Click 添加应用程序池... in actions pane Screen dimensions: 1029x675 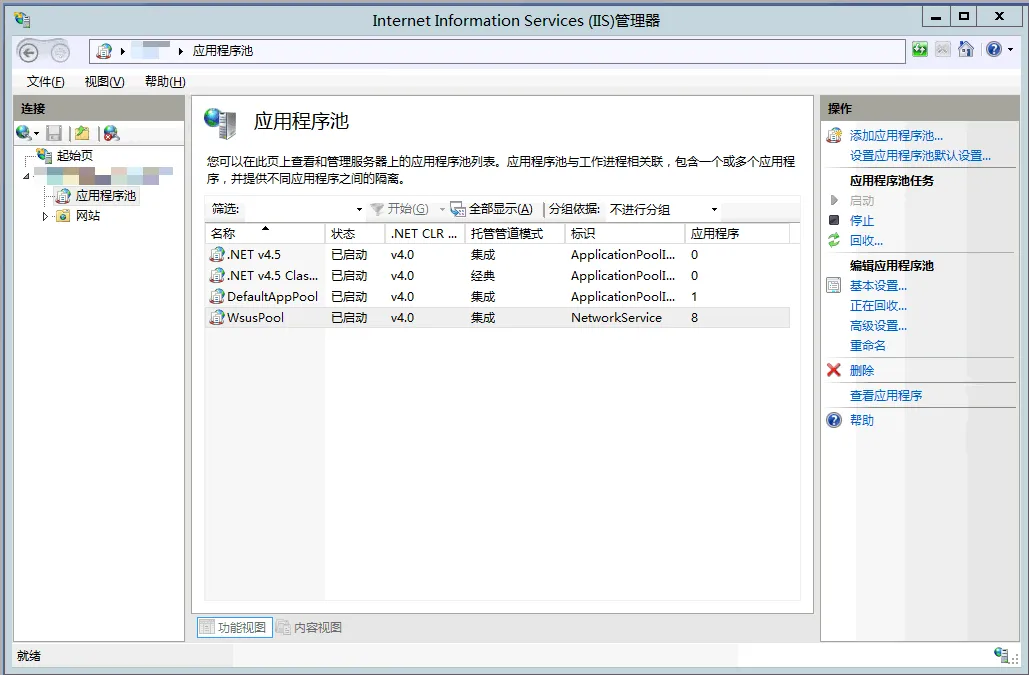[896, 136]
